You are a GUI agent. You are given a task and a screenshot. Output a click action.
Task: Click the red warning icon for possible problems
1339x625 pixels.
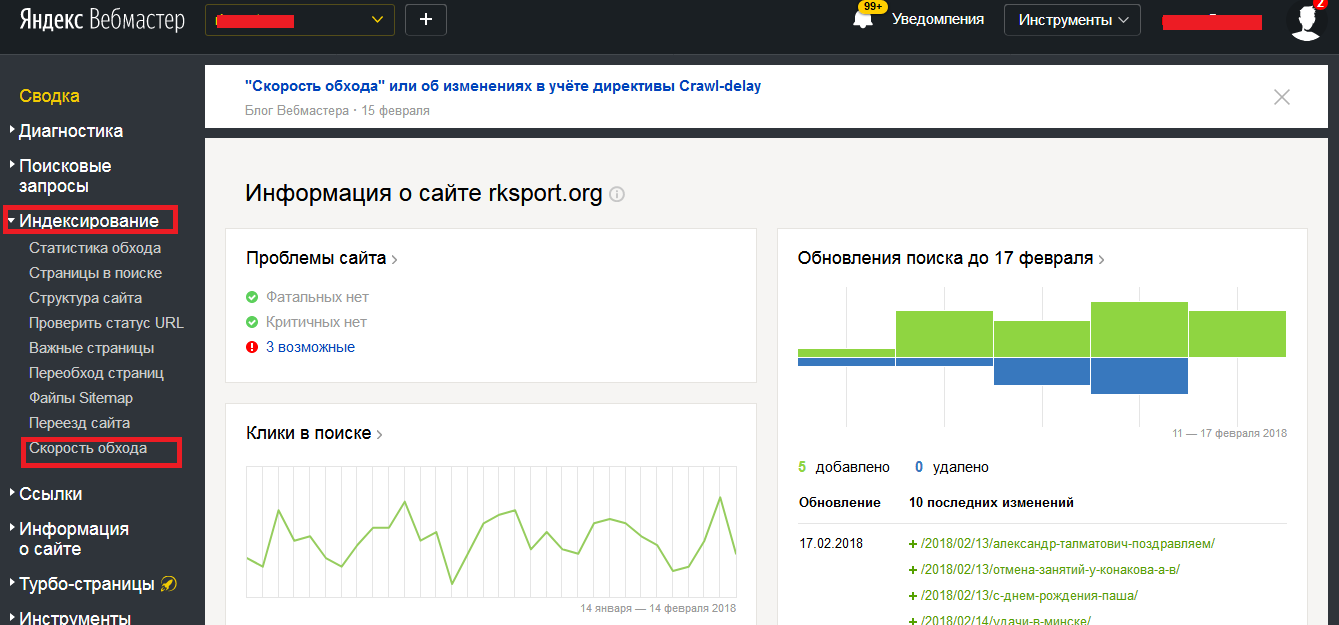click(252, 347)
